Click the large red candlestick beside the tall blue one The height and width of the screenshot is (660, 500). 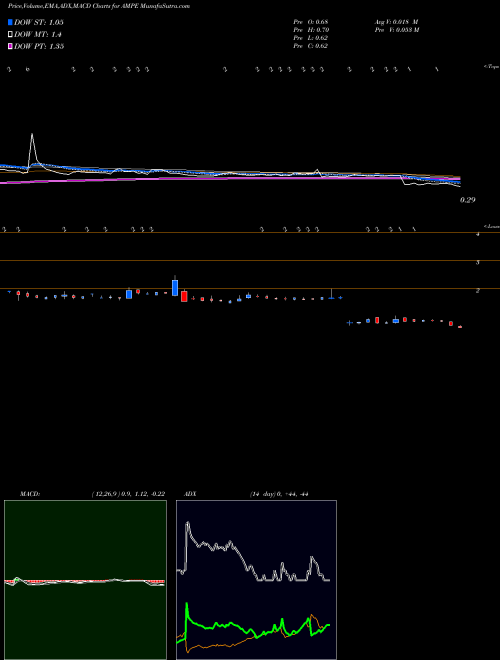(x=184, y=296)
